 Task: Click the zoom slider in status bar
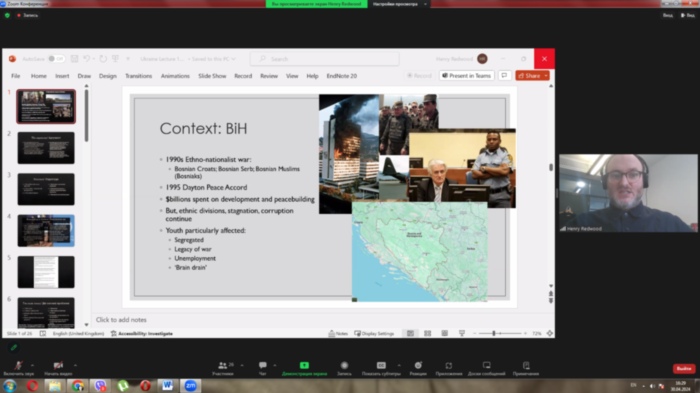pos(500,333)
